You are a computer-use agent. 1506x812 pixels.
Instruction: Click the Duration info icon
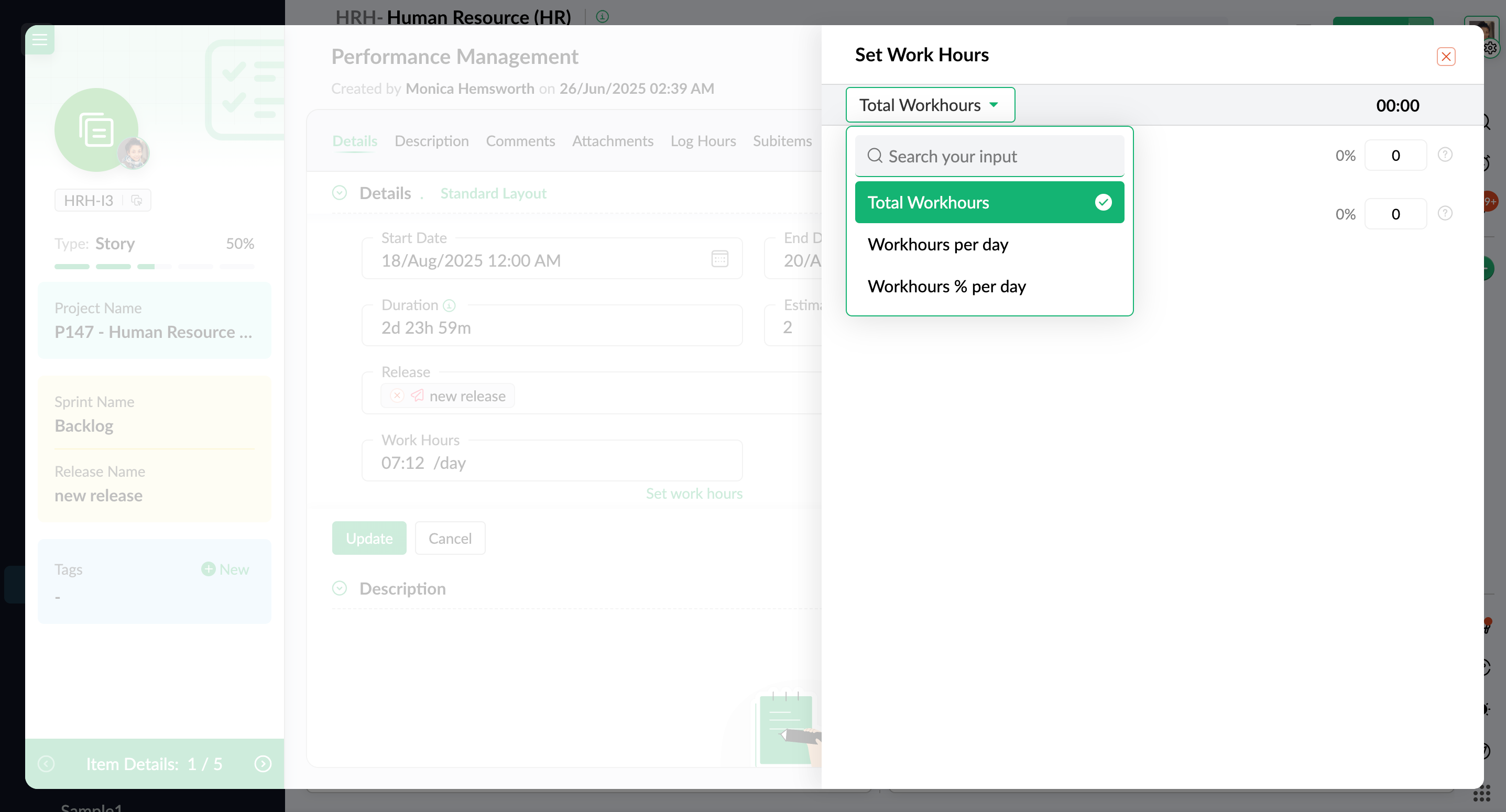click(x=449, y=305)
